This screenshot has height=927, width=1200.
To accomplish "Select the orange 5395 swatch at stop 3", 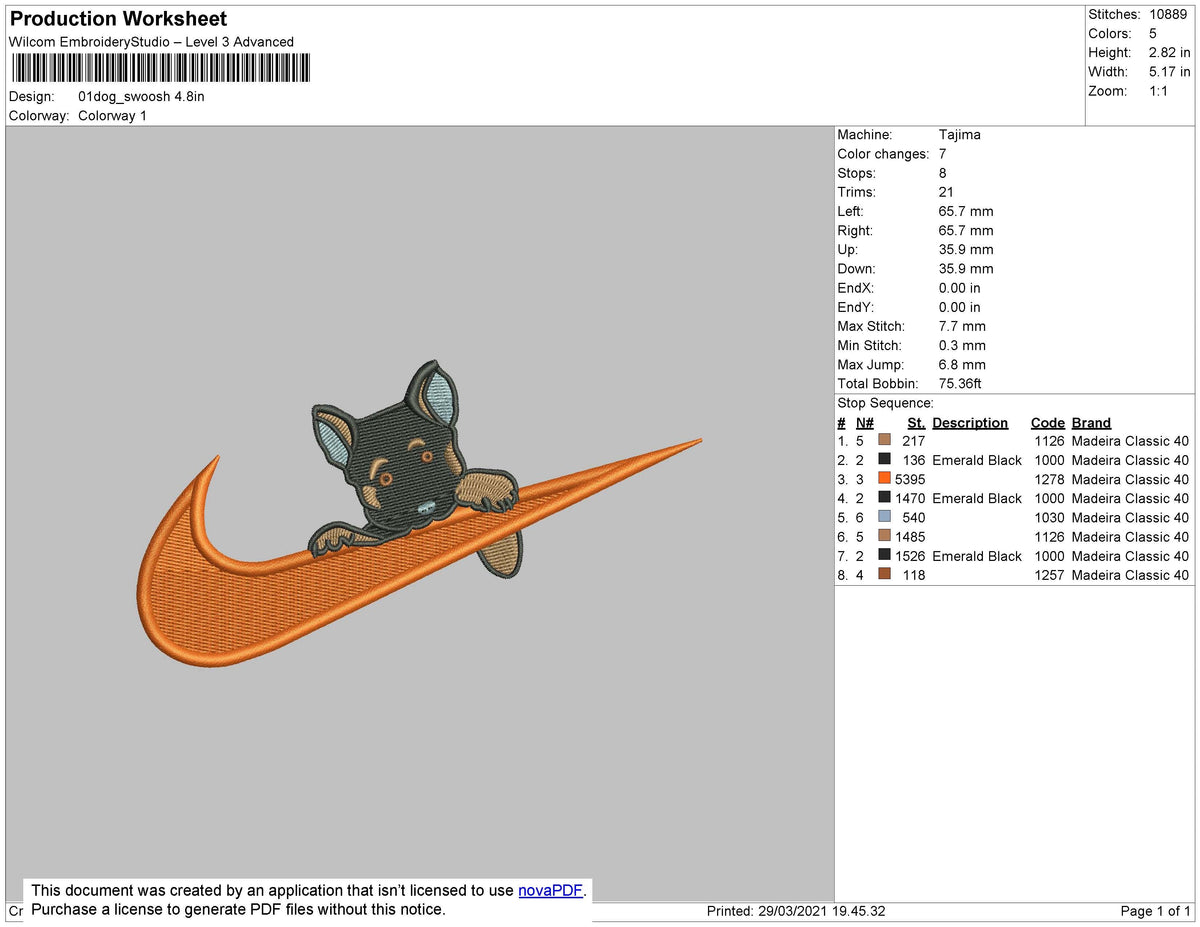I will click(884, 479).
